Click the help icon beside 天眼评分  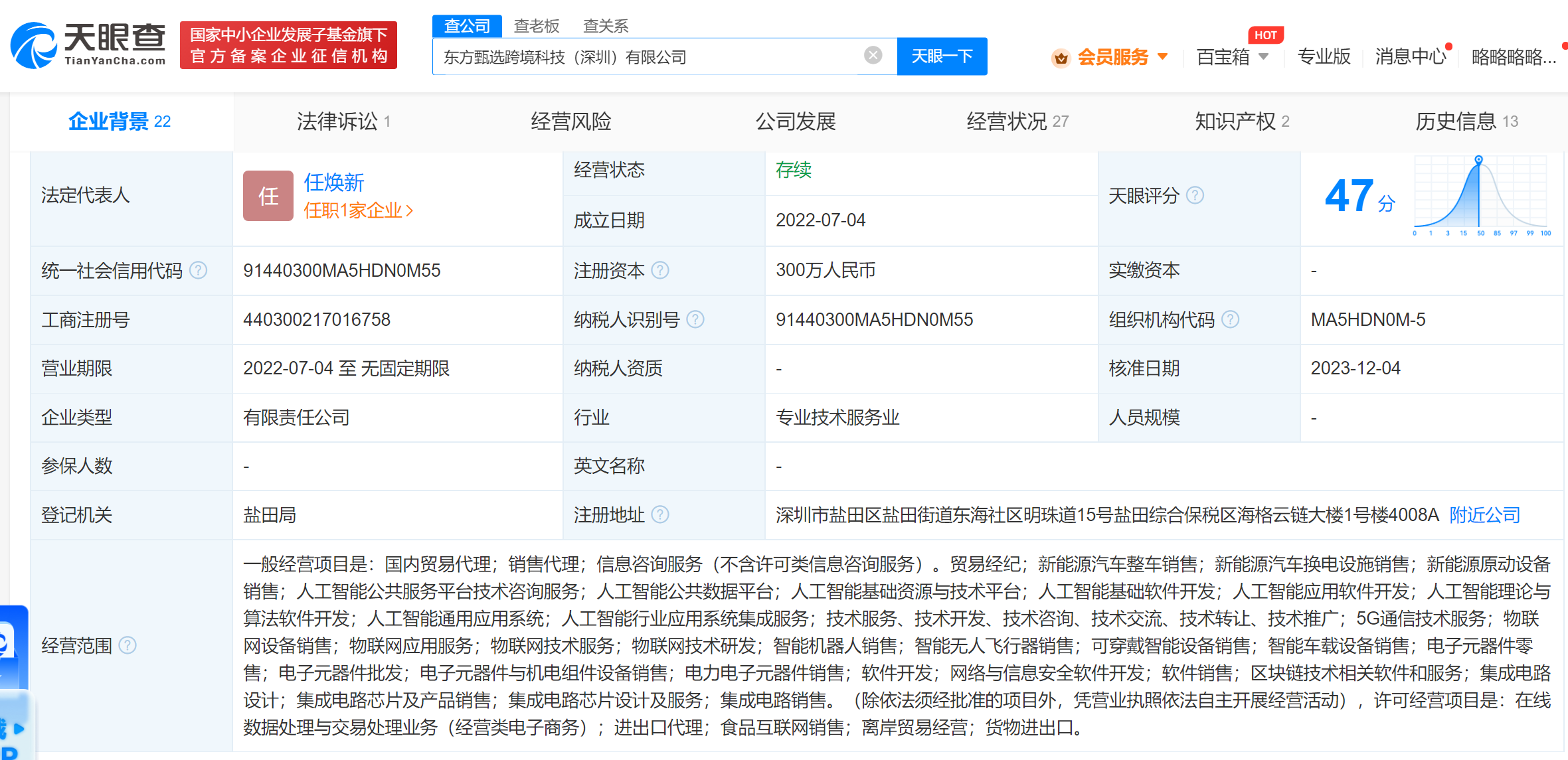coord(1195,195)
